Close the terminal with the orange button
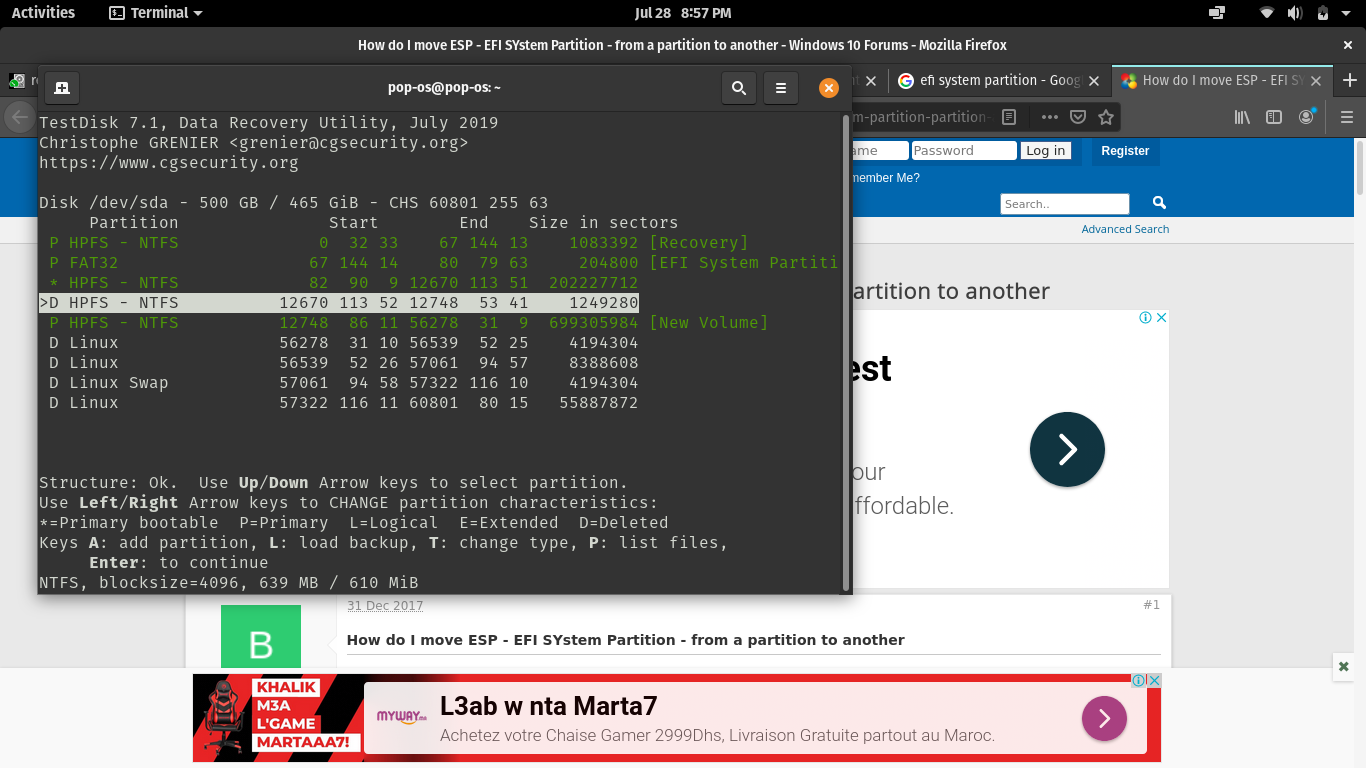 point(828,88)
